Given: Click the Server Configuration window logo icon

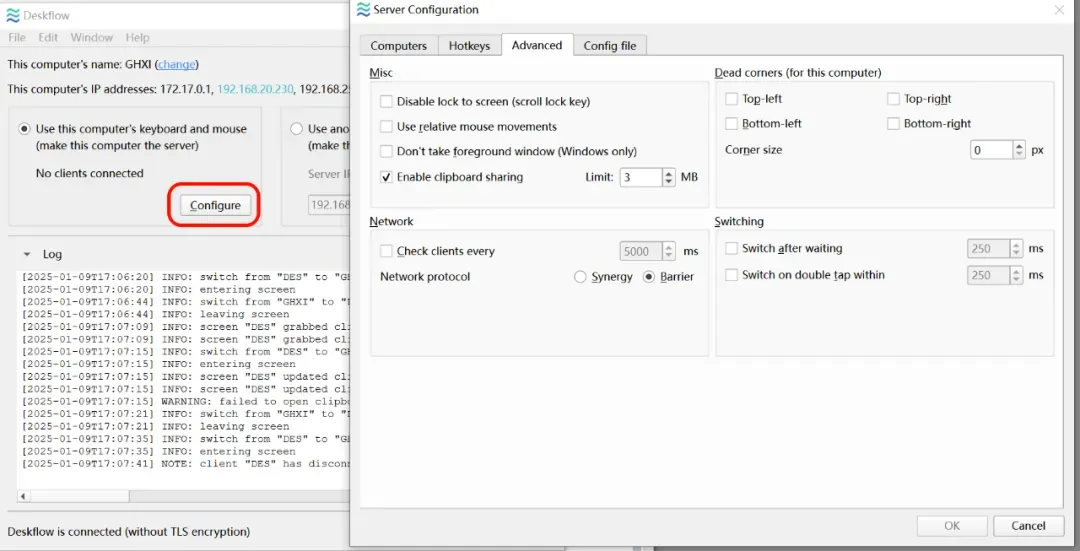Looking at the screenshot, I should click(x=364, y=10).
